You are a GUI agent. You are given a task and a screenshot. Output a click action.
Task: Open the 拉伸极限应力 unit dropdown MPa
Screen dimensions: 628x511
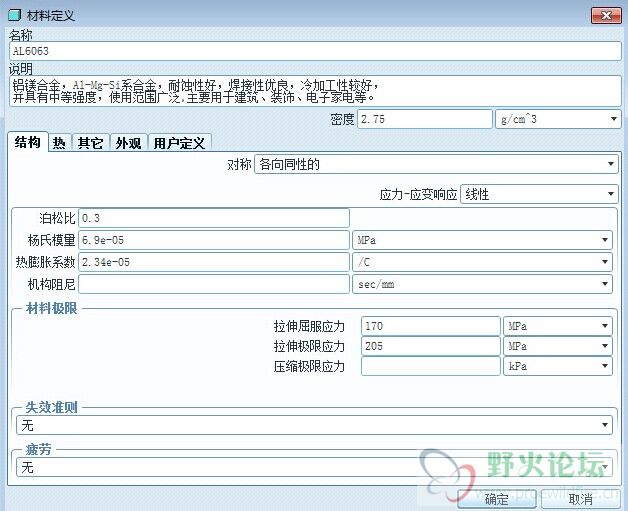(558, 346)
